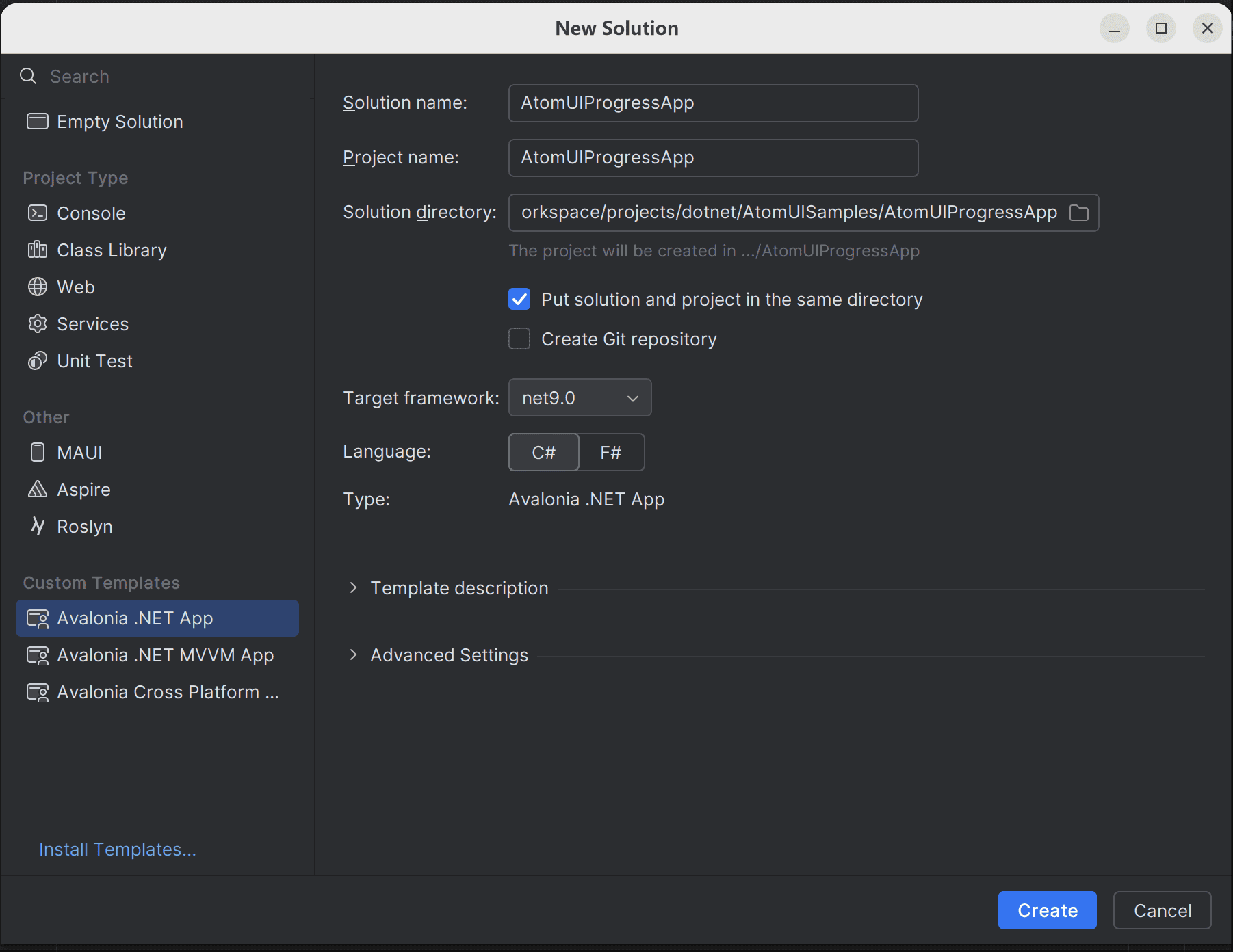Click the MAUI device icon
Image resolution: width=1233 pixels, height=952 pixels.
point(38,452)
